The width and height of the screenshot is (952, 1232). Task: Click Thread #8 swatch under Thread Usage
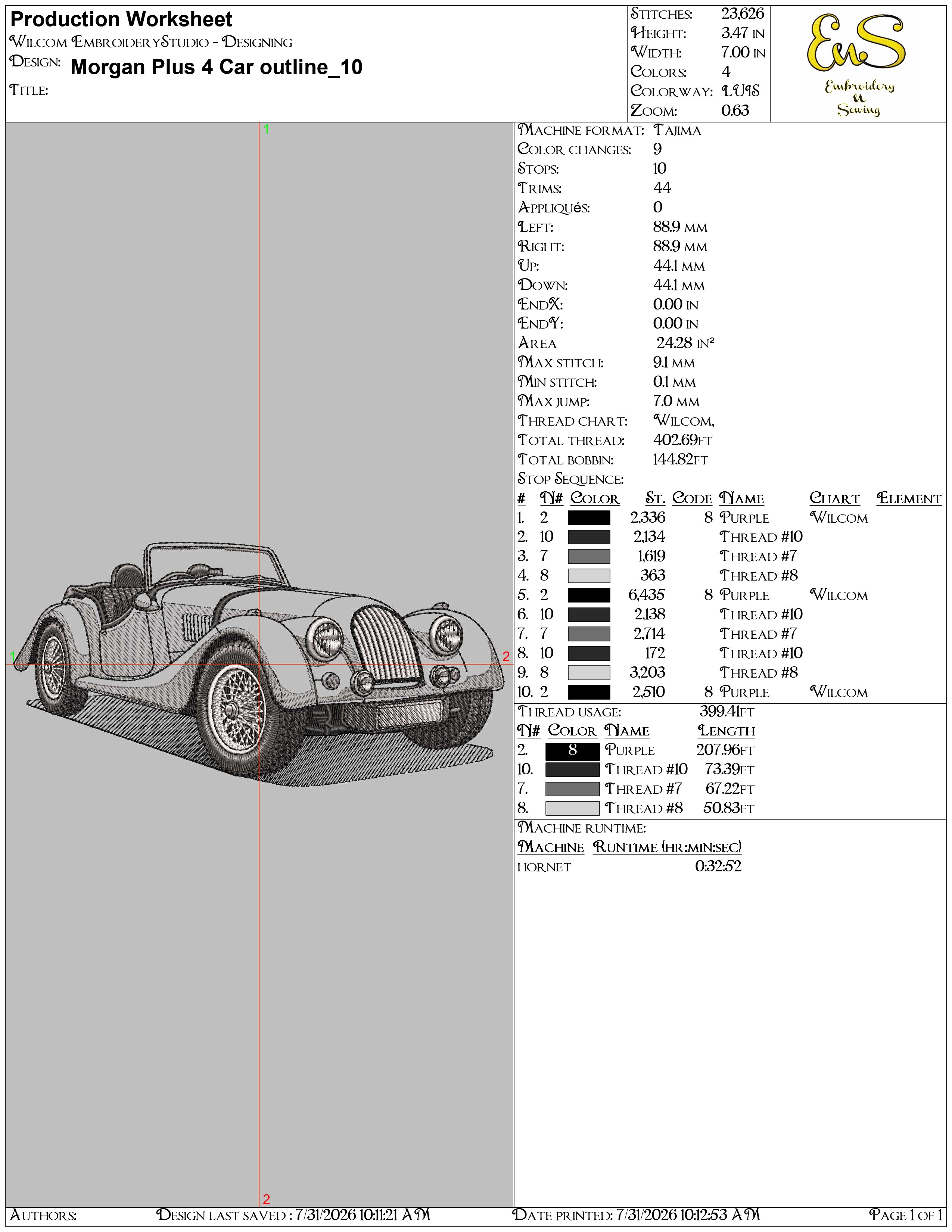click(572, 808)
